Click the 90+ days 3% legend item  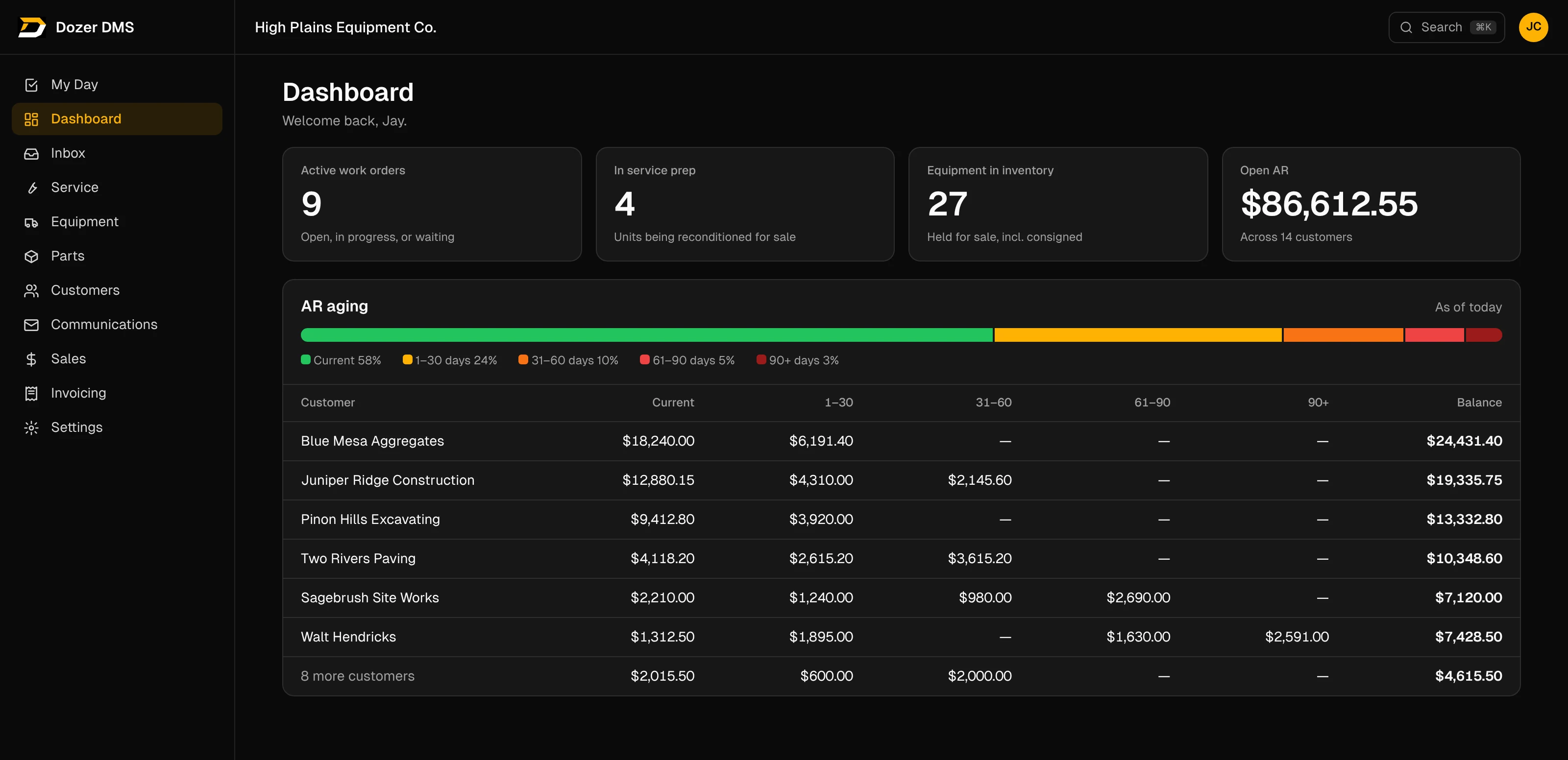point(797,360)
